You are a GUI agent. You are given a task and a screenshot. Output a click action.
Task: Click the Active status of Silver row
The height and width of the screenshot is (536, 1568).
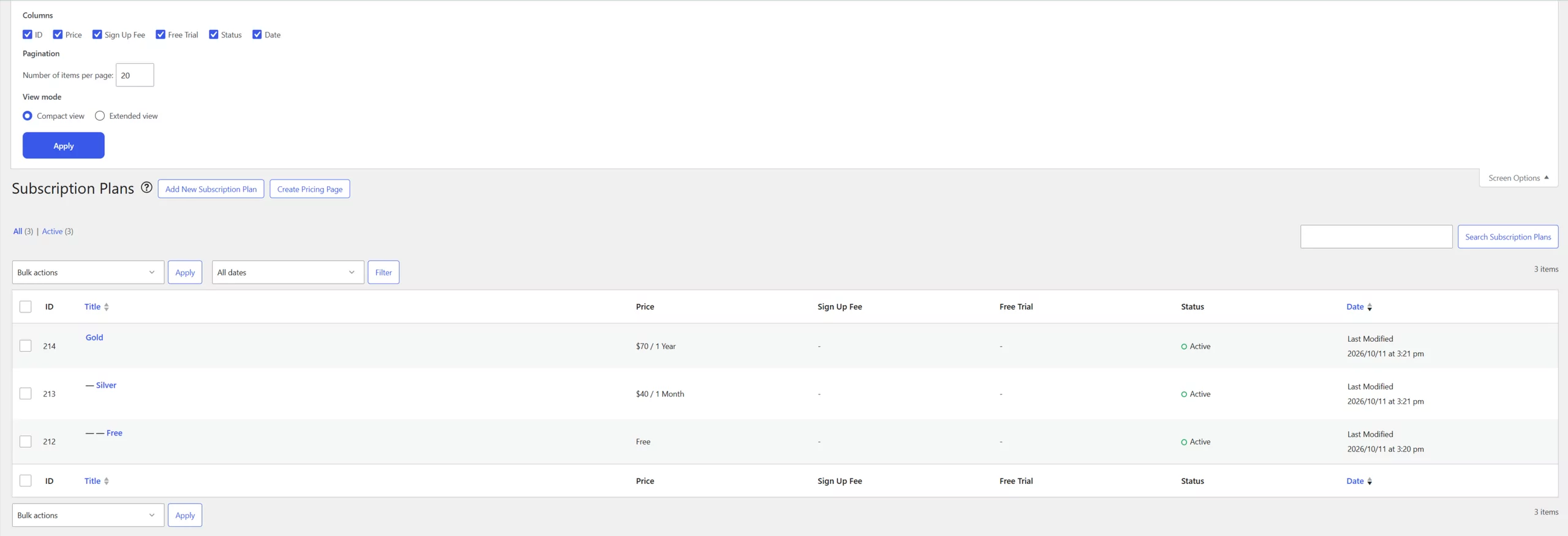click(1196, 394)
